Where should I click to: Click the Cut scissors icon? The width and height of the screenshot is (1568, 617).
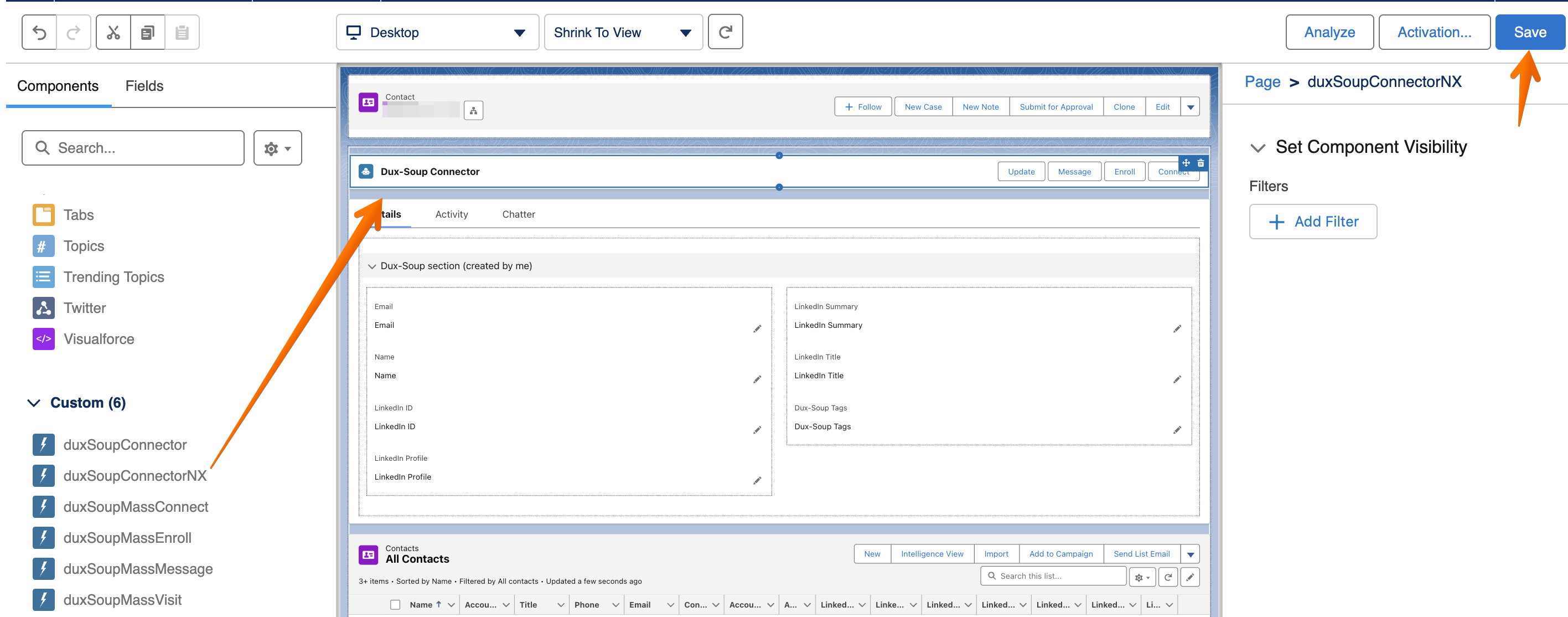[113, 32]
